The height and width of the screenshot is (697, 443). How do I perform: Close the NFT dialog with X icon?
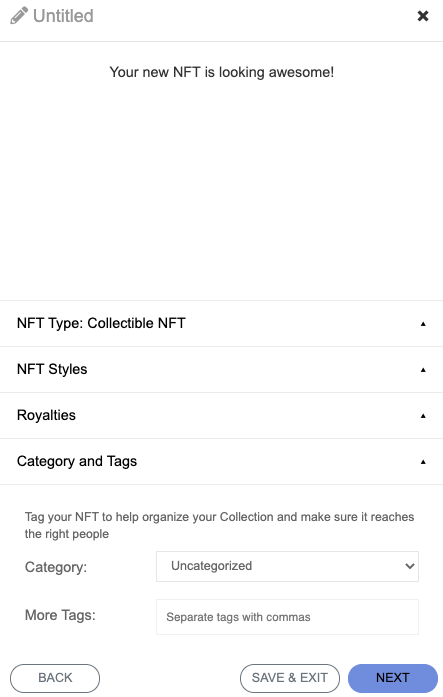[x=423, y=16]
